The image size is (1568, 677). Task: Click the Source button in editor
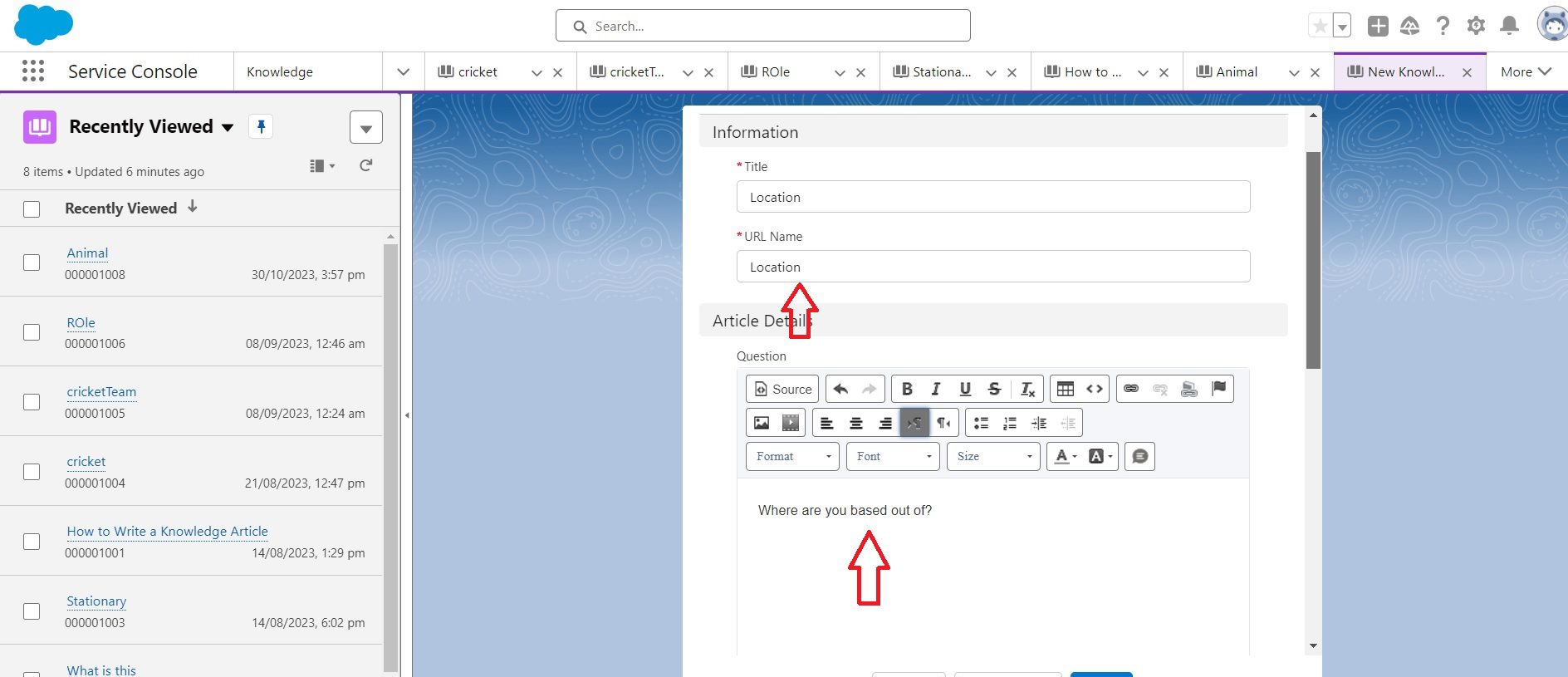coord(782,389)
